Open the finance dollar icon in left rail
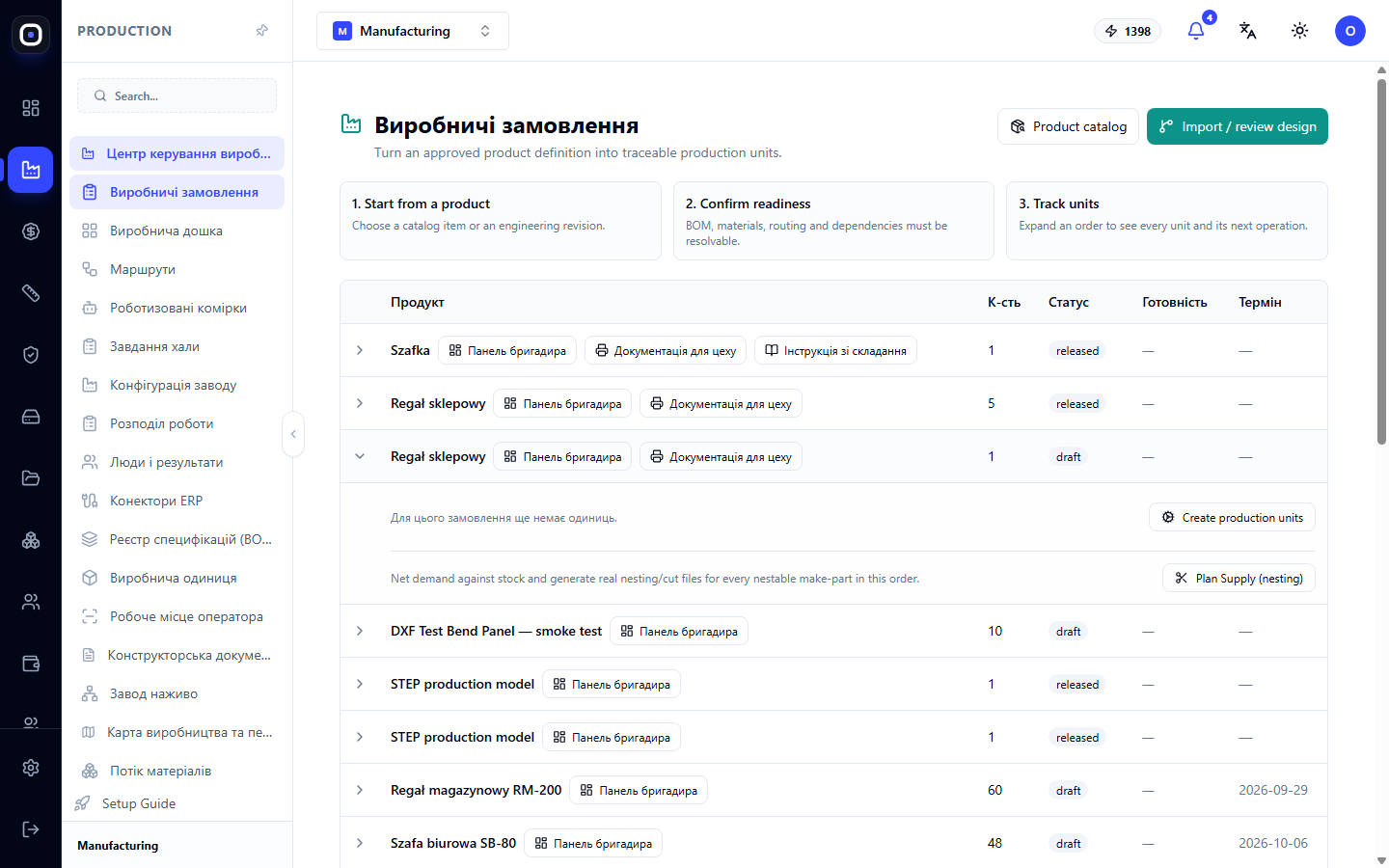Image resolution: width=1389 pixels, height=868 pixels. point(31,231)
